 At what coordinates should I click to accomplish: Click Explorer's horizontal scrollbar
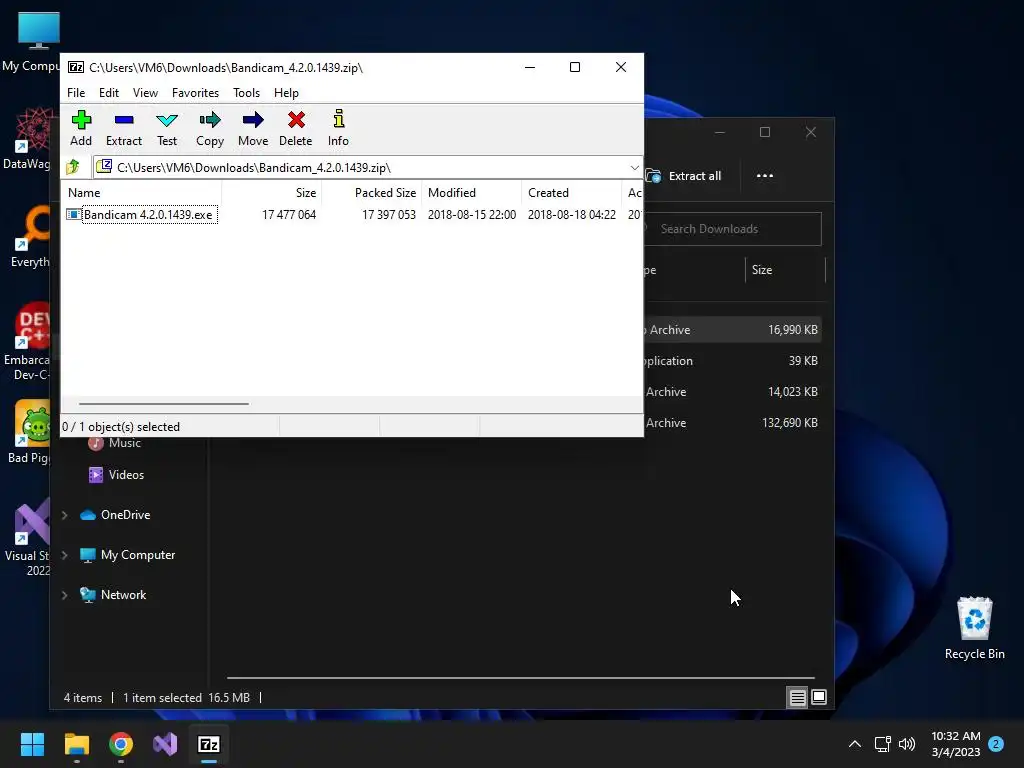point(520,678)
